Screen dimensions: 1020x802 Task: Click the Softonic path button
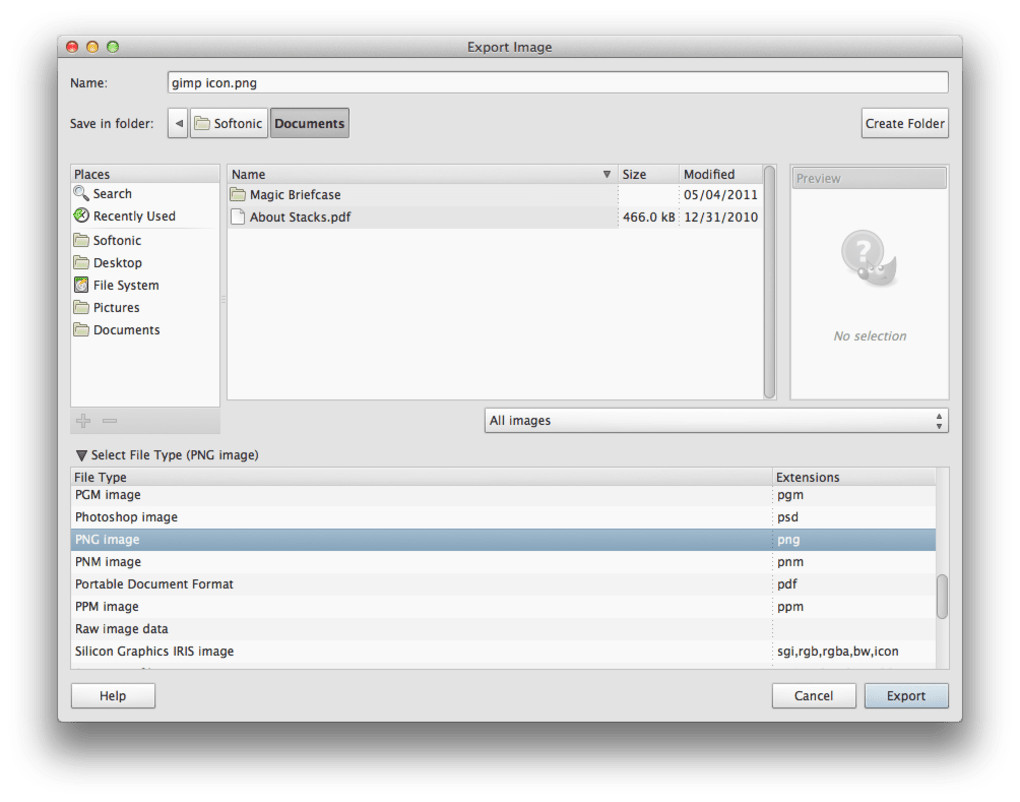(x=229, y=123)
